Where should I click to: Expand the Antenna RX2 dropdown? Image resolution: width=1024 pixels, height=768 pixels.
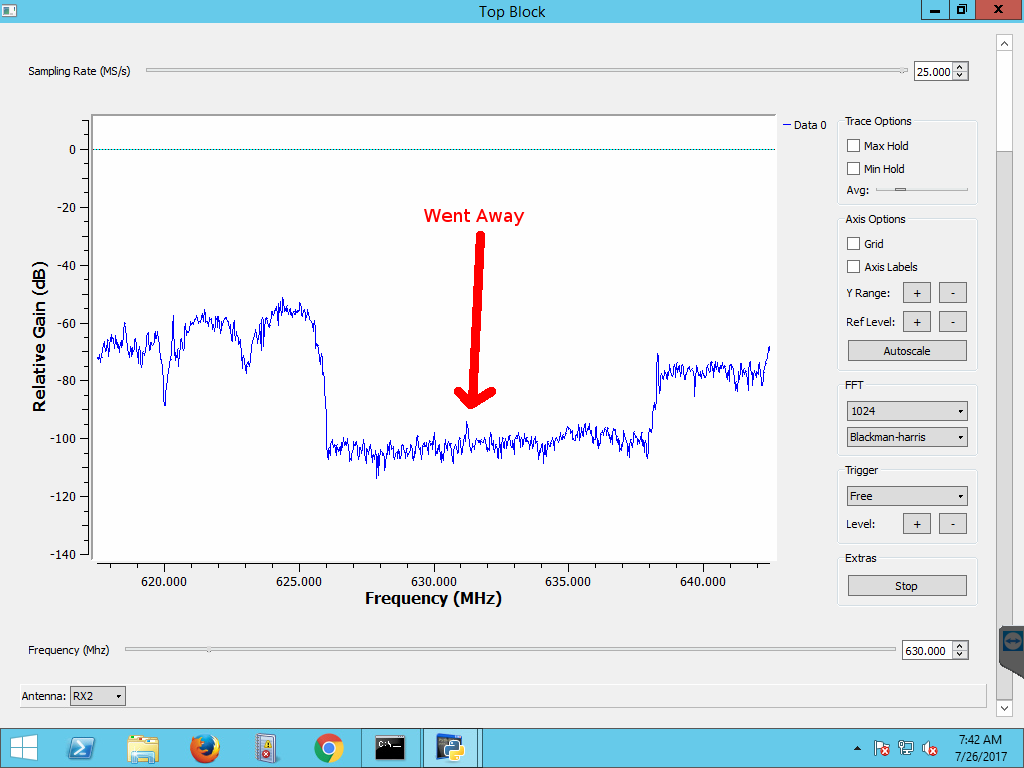[98, 696]
